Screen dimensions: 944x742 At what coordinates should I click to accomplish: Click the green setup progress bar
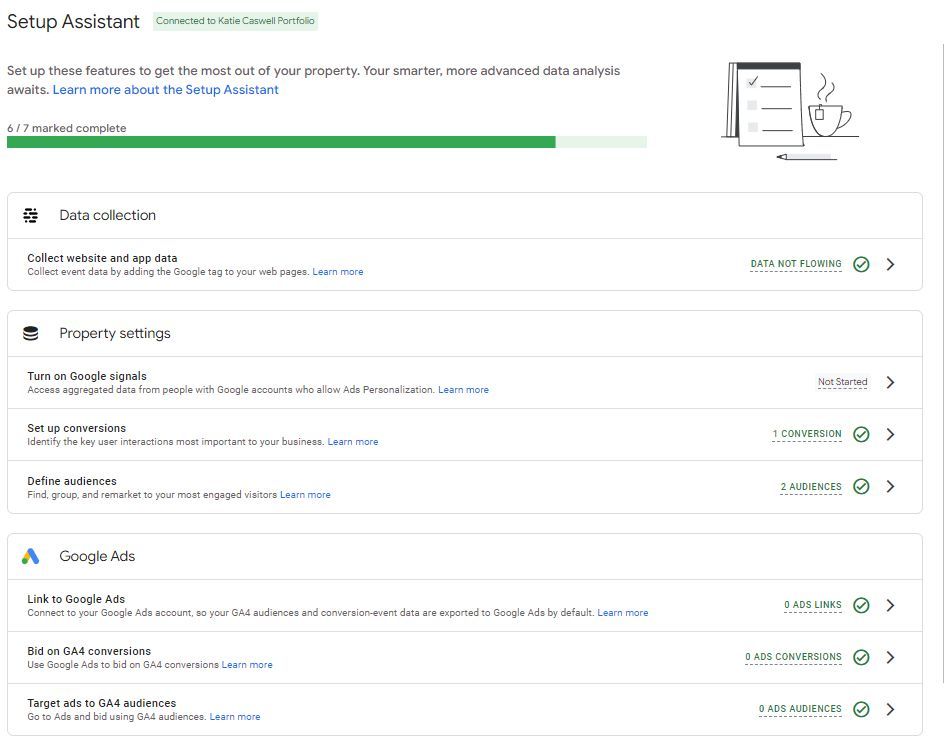(327, 142)
